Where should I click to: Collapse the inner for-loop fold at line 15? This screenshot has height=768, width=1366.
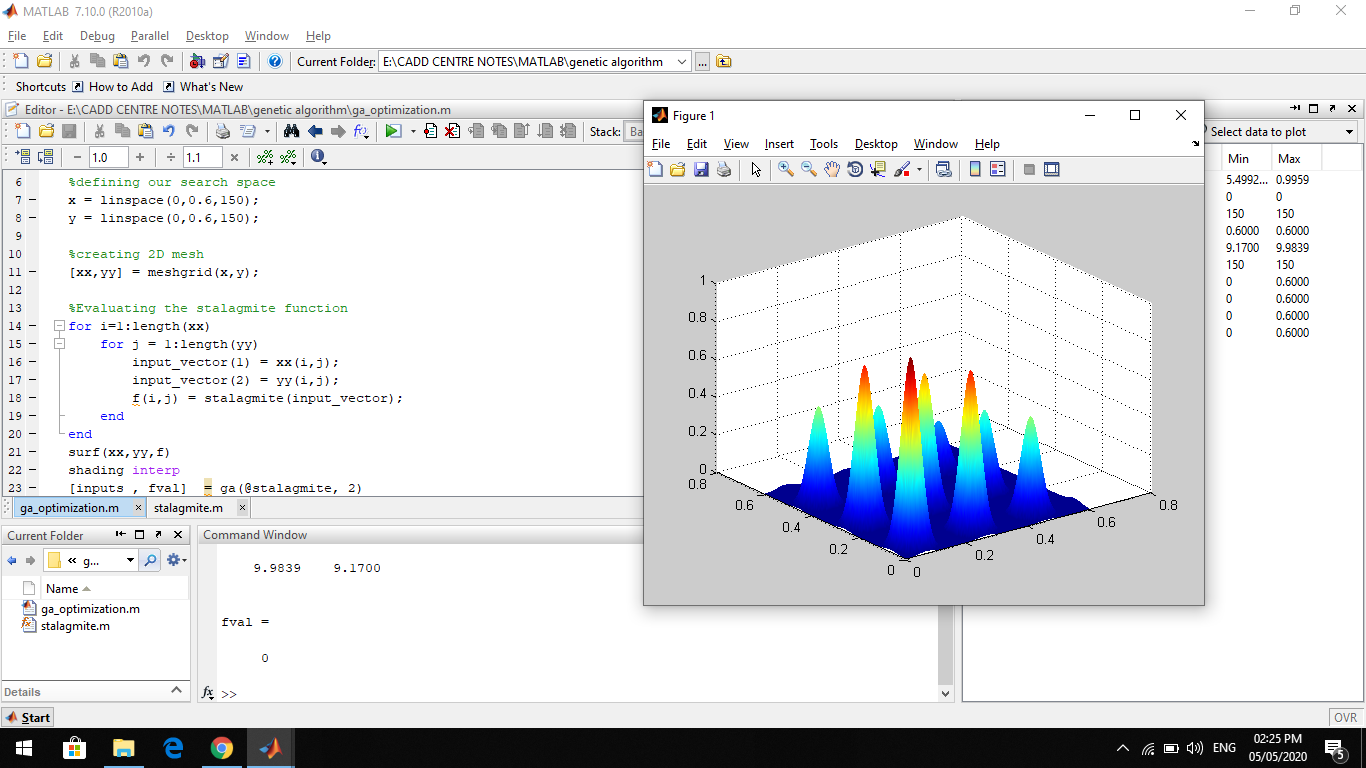click(x=59, y=344)
